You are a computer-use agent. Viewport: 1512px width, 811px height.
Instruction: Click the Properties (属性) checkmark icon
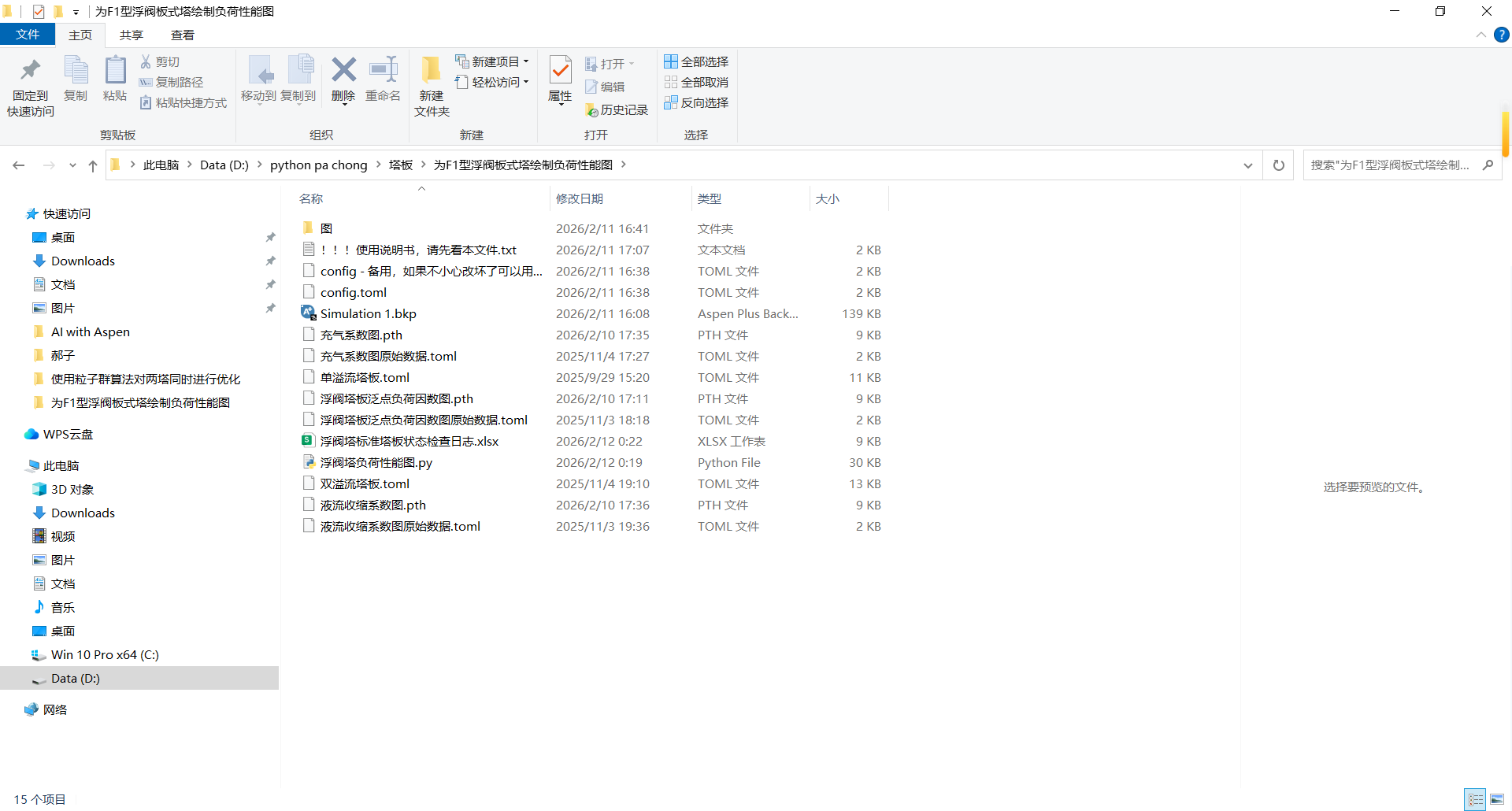[560, 72]
